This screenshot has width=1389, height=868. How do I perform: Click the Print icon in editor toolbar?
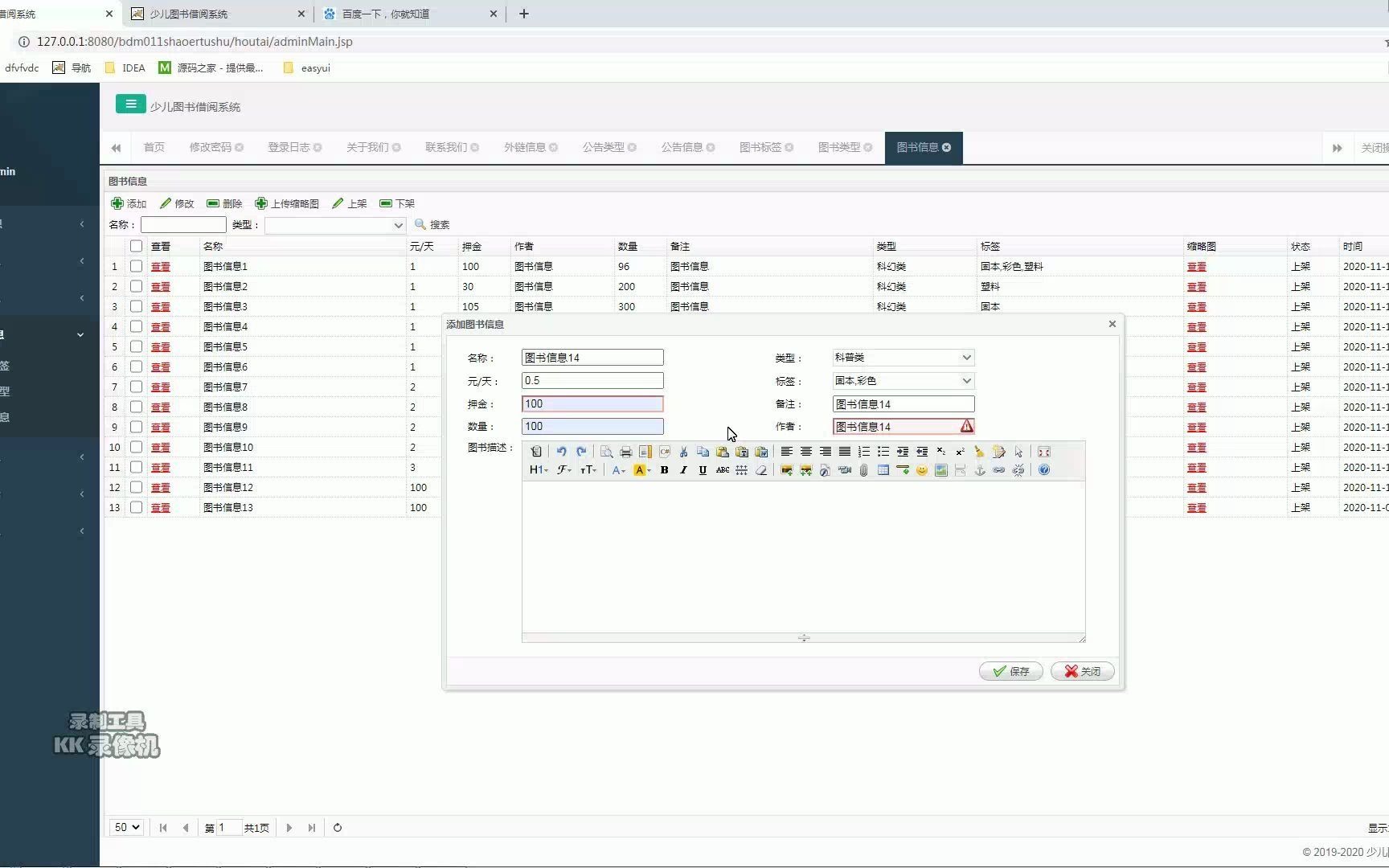tap(626, 452)
